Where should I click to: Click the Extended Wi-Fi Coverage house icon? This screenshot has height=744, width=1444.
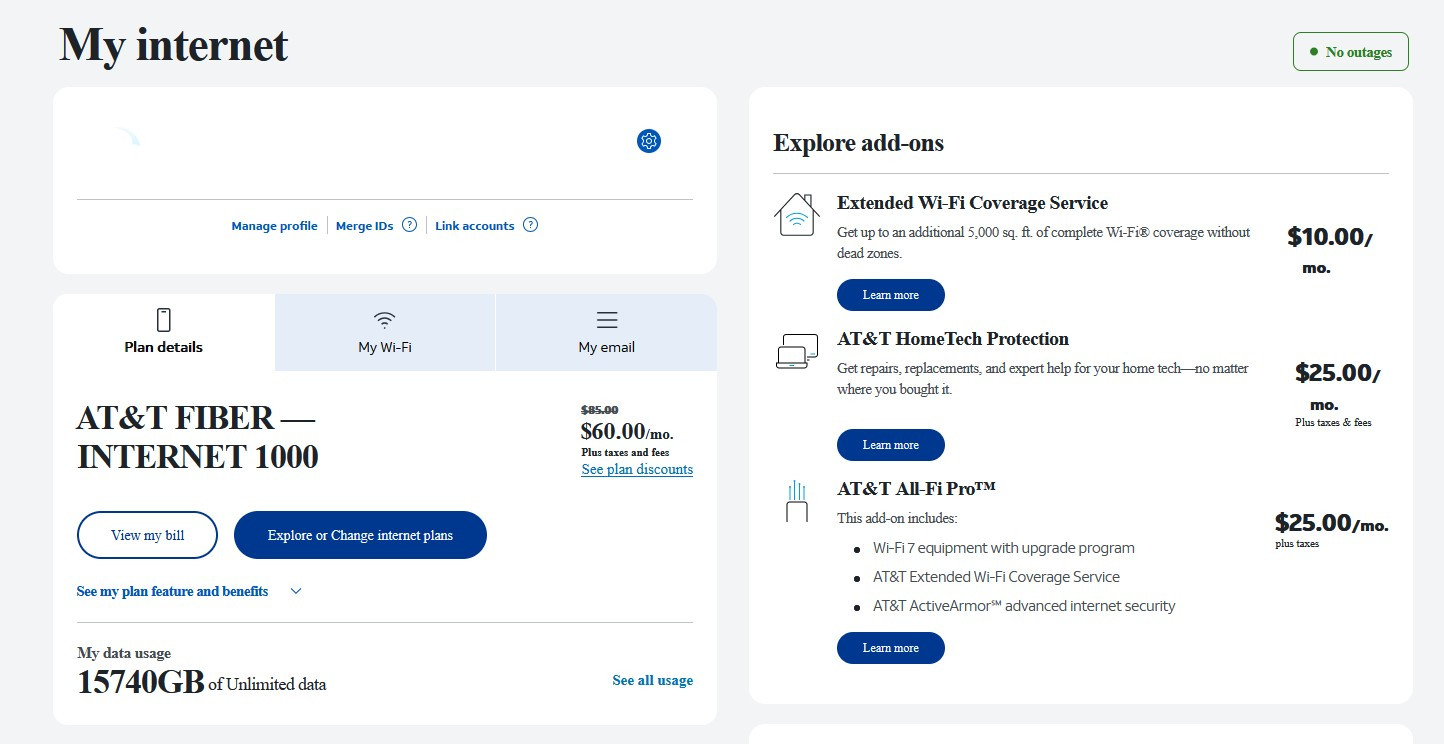[x=797, y=215]
